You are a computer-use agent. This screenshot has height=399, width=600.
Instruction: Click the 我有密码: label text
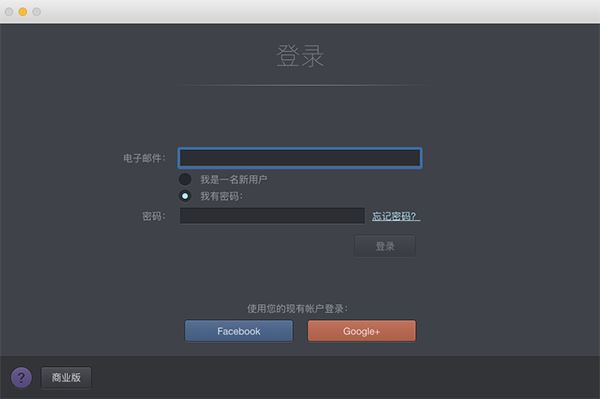click(x=221, y=196)
